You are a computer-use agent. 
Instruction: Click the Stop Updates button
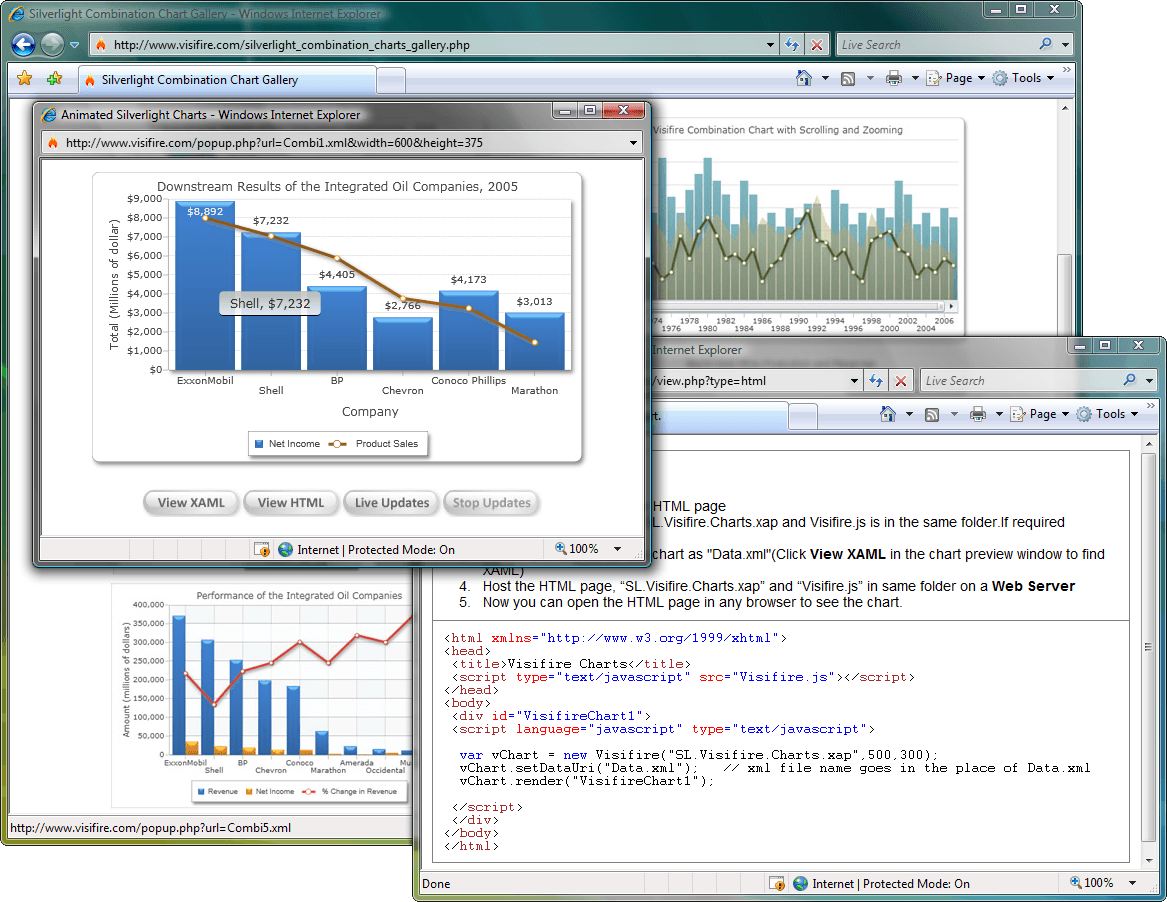[x=491, y=503]
